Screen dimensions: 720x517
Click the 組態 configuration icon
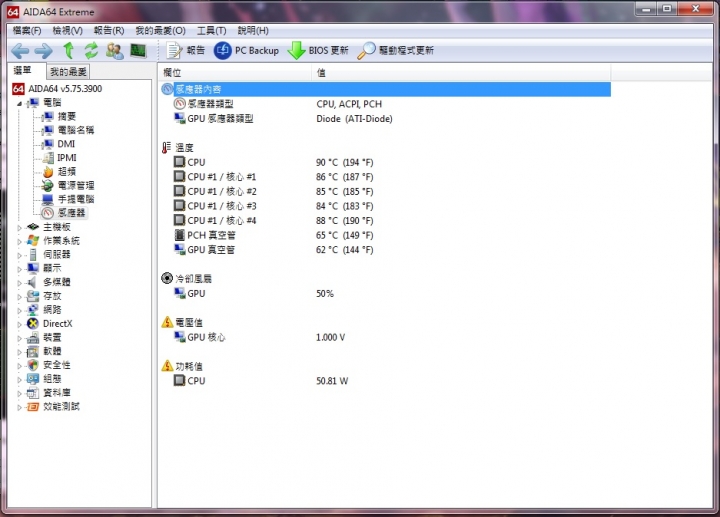coord(33,379)
